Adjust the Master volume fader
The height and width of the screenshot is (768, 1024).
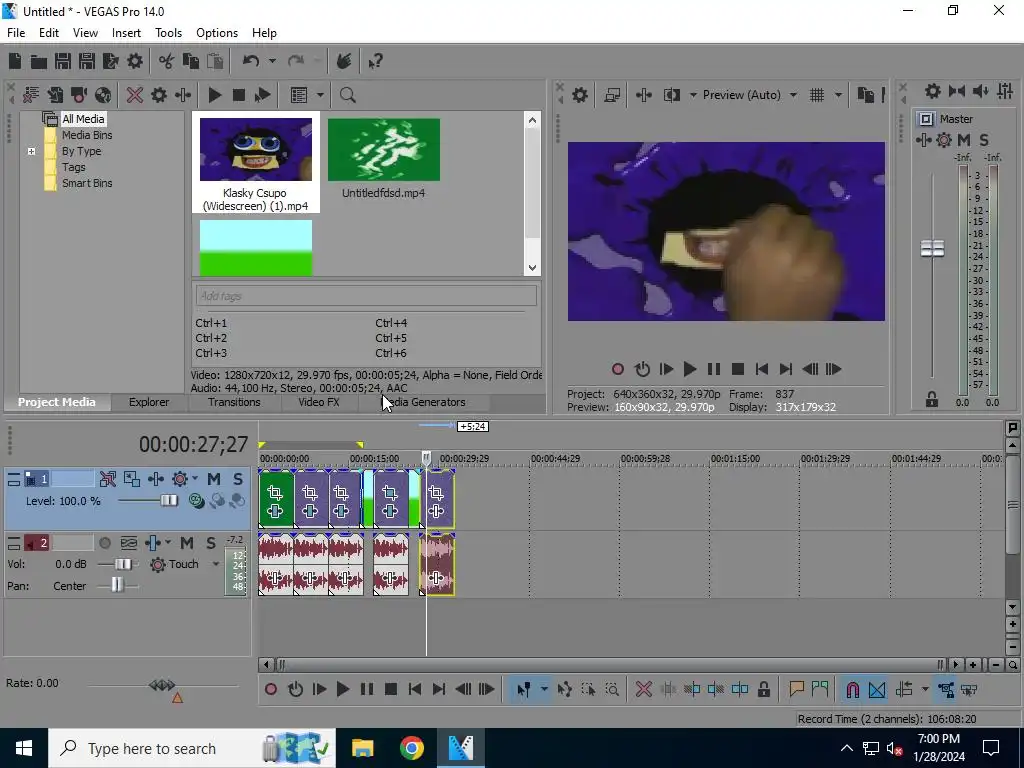[x=932, y=248]
